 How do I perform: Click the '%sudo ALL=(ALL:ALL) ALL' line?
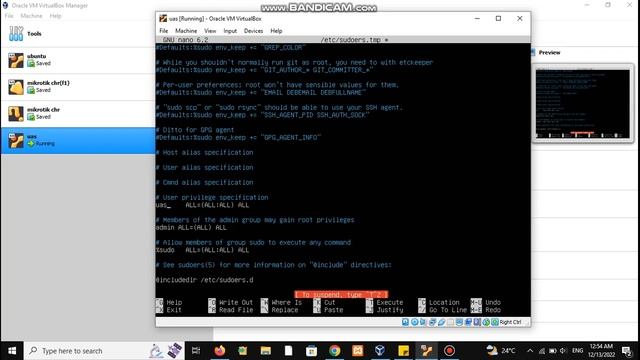point(202,250)
